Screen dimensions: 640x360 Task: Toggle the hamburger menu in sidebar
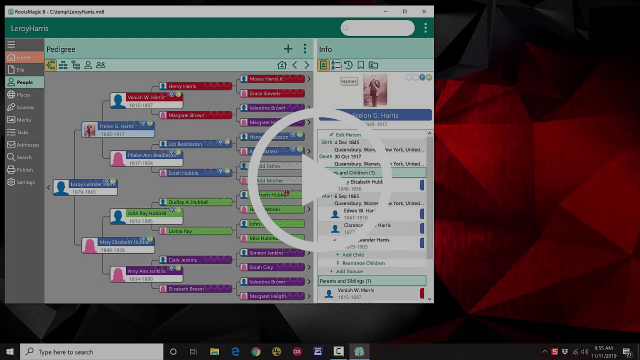tap(11, 44)
